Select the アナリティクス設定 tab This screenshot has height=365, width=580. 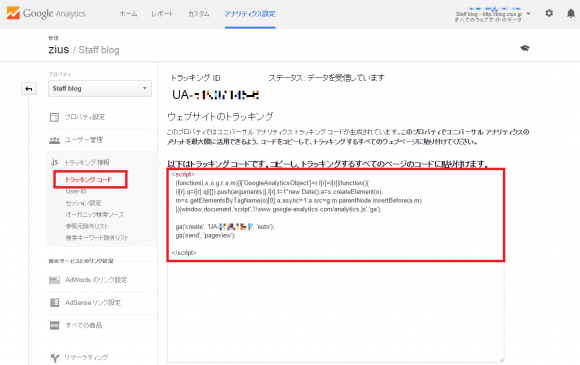click(x=250, y=14)
